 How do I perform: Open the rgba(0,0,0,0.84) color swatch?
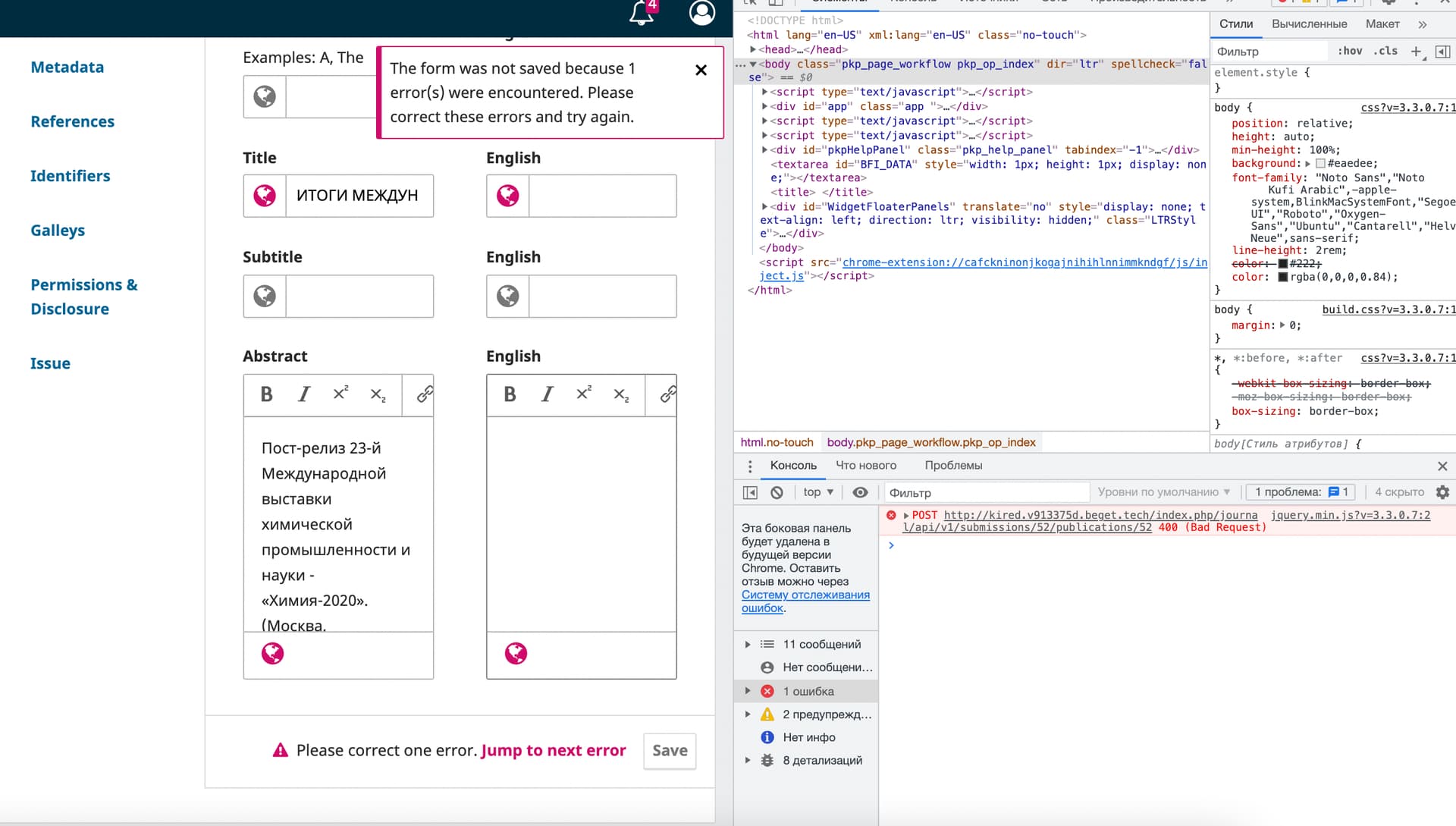[1283, 277]
